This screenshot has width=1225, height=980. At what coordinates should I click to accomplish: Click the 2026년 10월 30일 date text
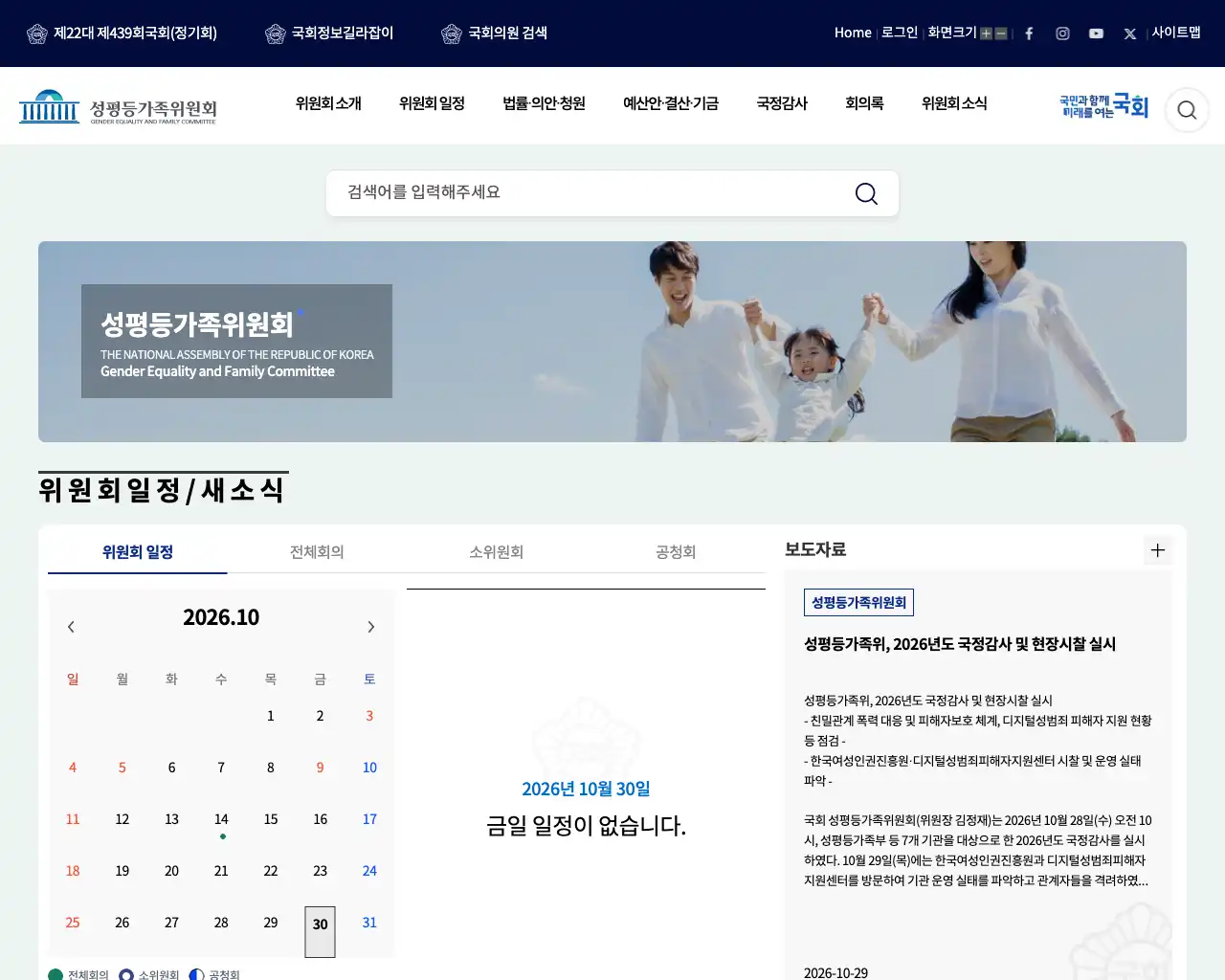pos(586,789)
